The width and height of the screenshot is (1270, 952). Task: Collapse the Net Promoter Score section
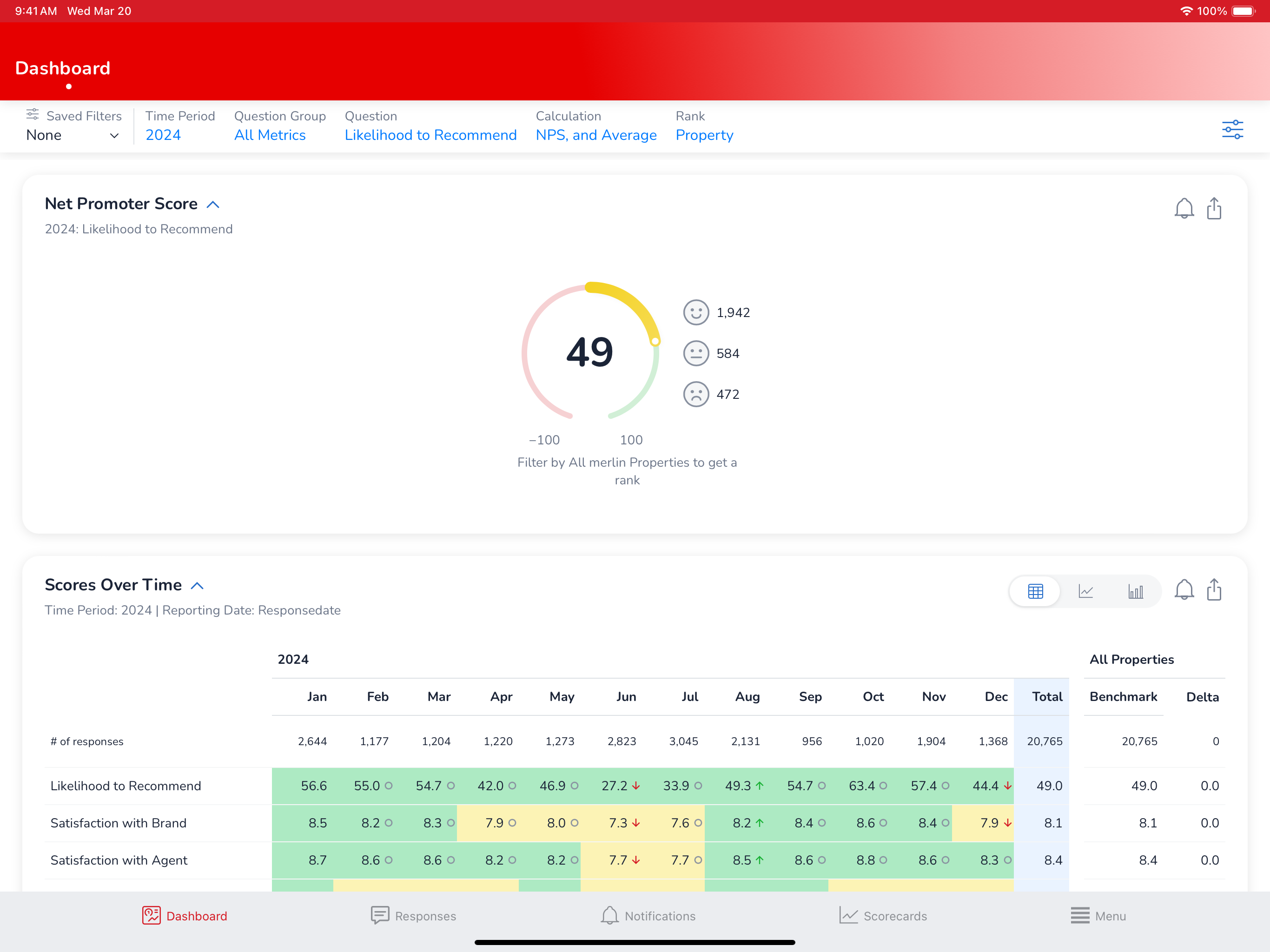coord(213,205)
